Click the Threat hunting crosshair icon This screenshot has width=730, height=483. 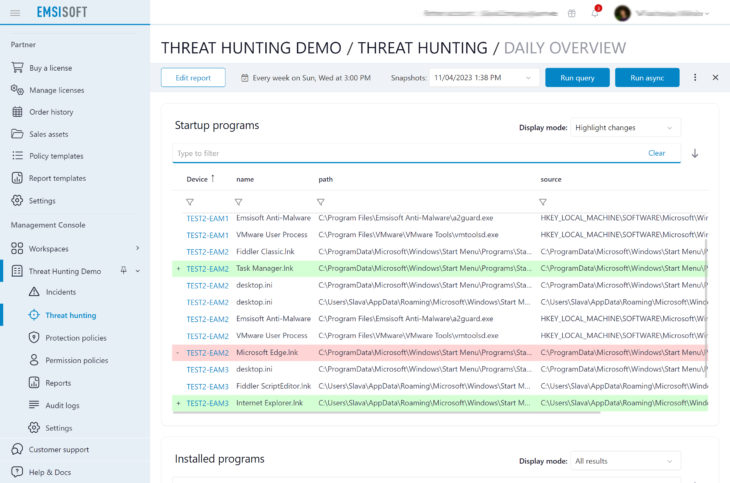(x=34, y=315)
